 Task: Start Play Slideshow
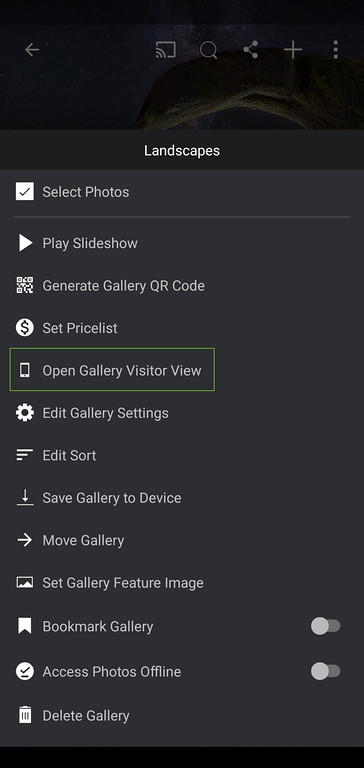(182, 243)
